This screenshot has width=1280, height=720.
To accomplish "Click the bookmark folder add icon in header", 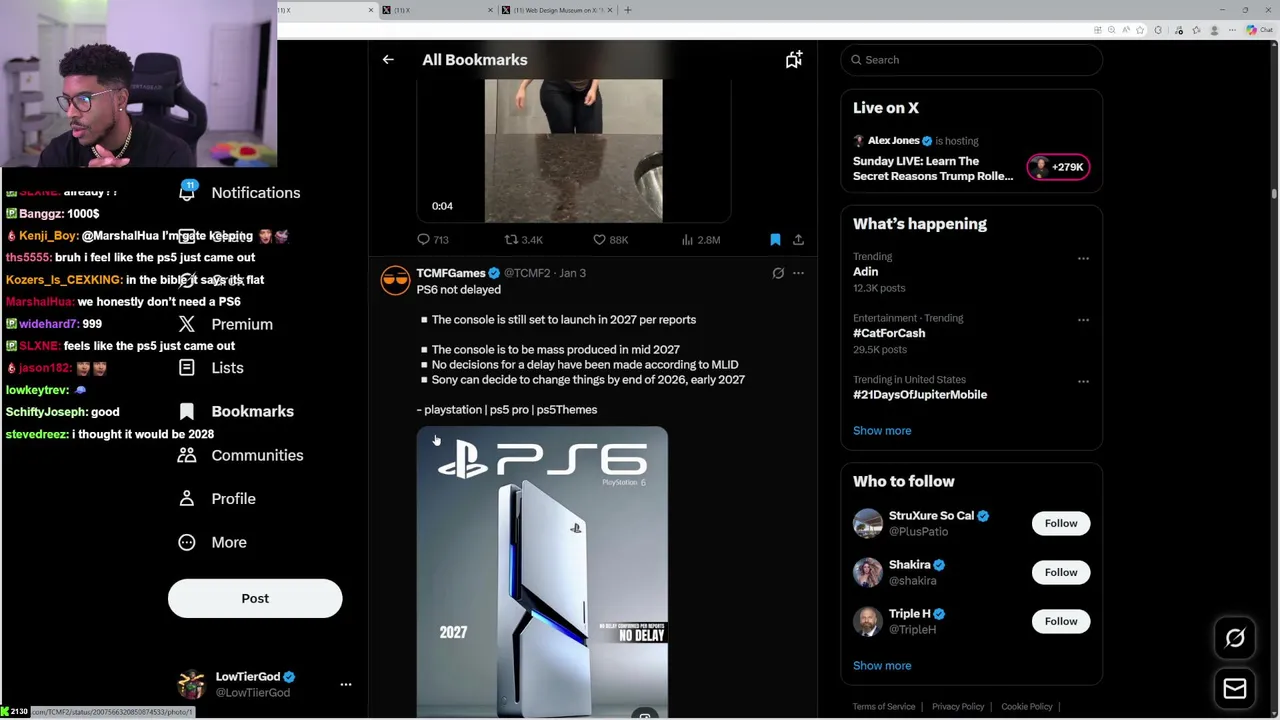I will tap(793, 60).
